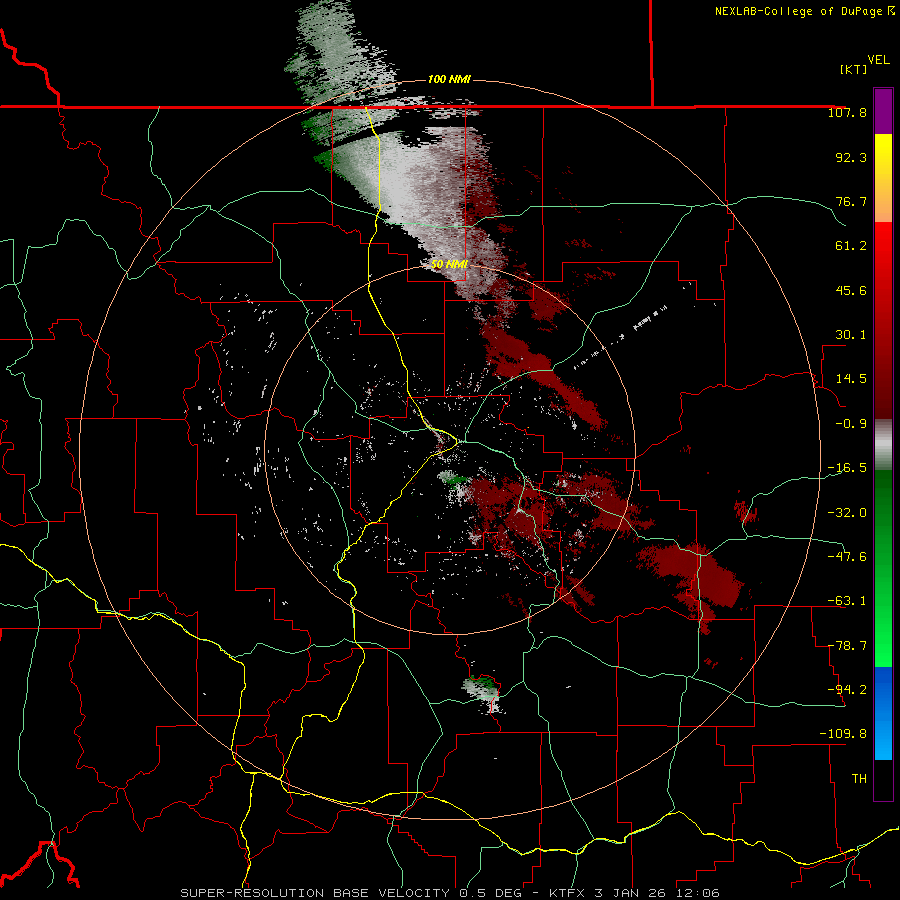This screenshot has height=900, width=900.
Task: Click the bright green segment of color bar
Action: 883,568
